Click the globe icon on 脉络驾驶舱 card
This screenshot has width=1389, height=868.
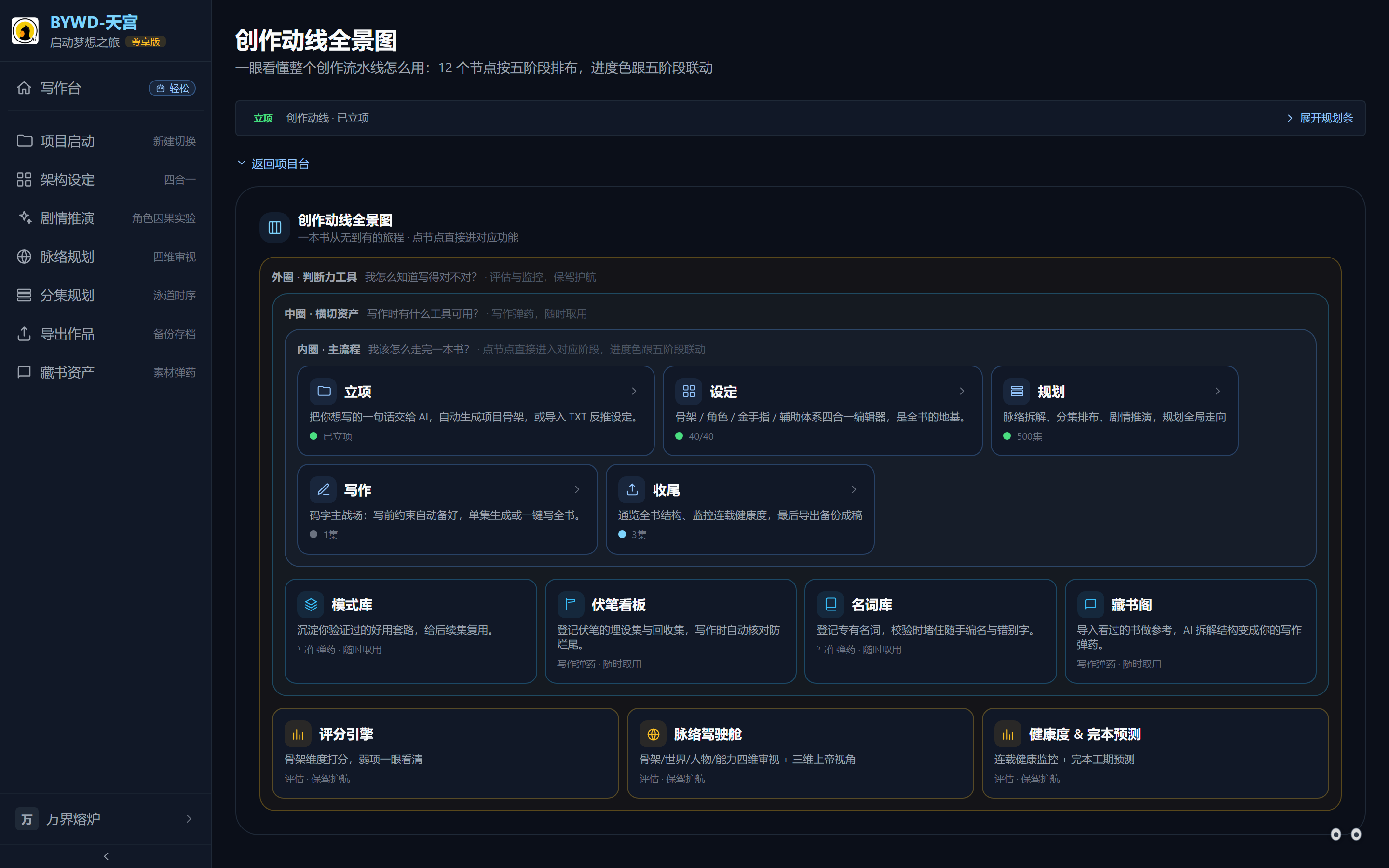pos(653,734)
